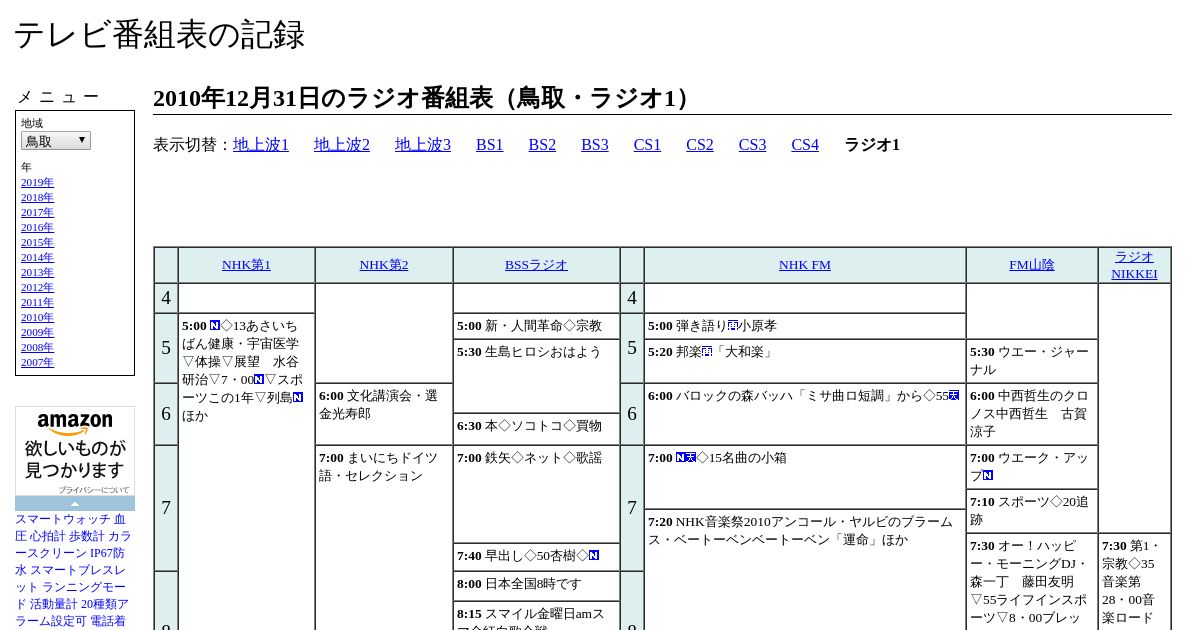Switch display to CS1
The image size is (1200, 630).
coord(647,145)
